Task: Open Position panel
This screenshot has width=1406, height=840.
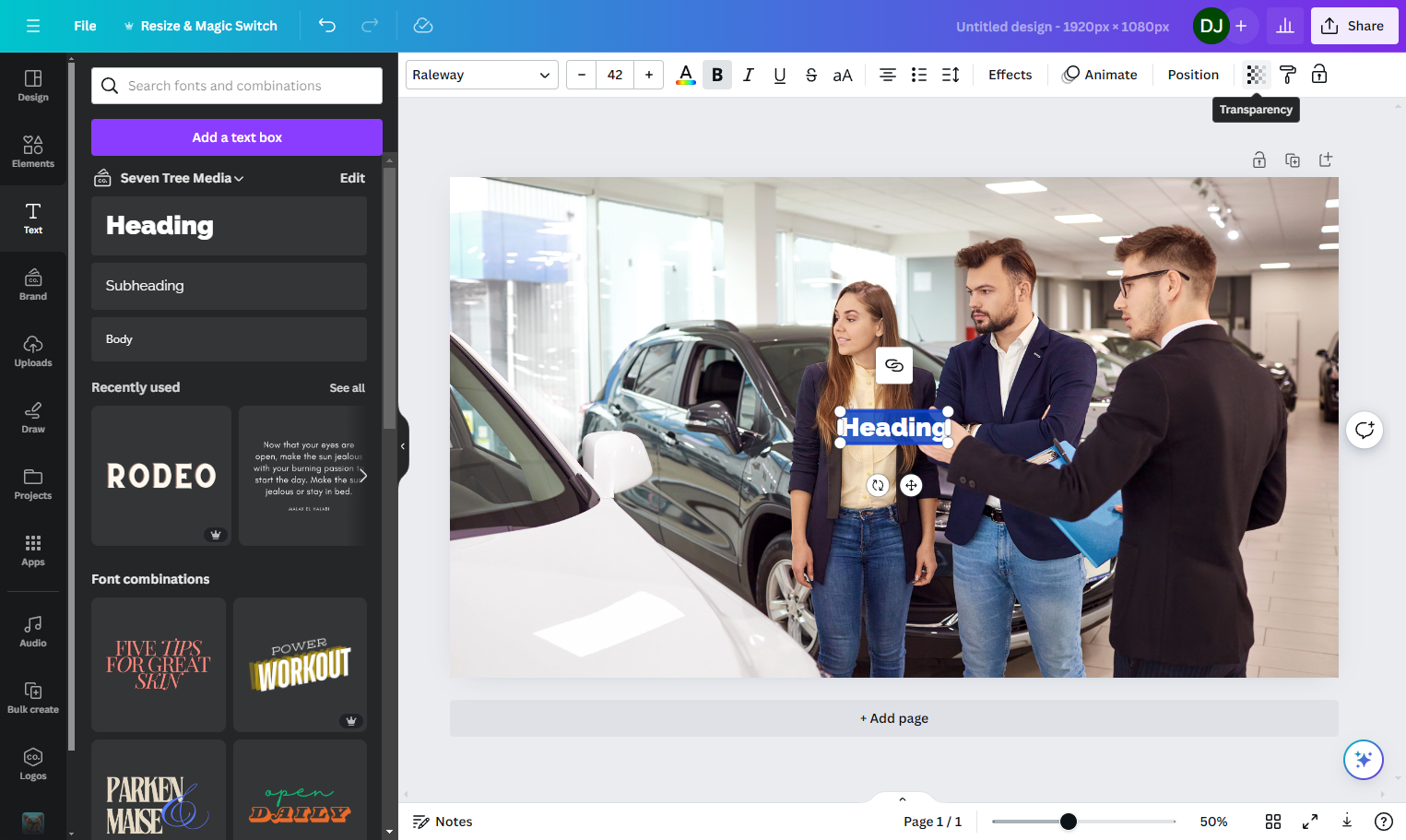Action: (1193, 75)
